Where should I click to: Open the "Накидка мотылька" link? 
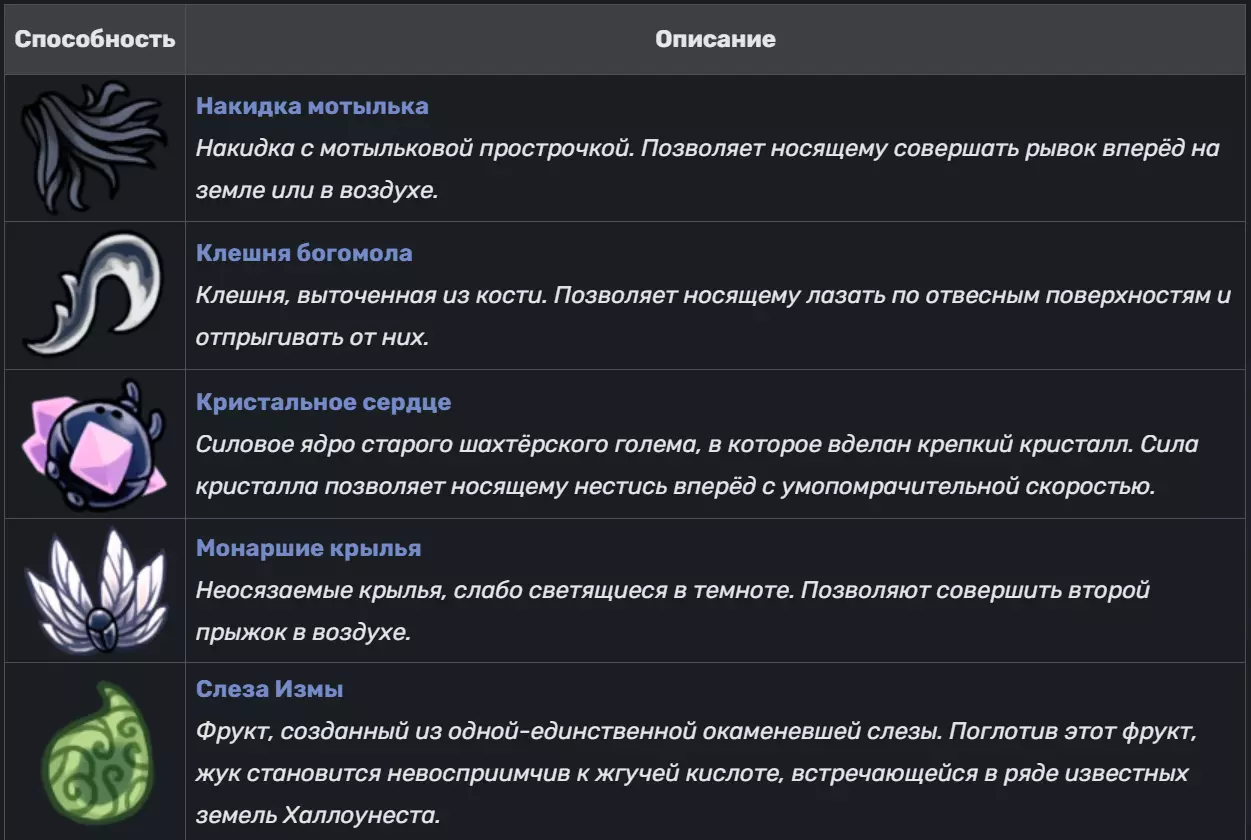coord(312,106)
